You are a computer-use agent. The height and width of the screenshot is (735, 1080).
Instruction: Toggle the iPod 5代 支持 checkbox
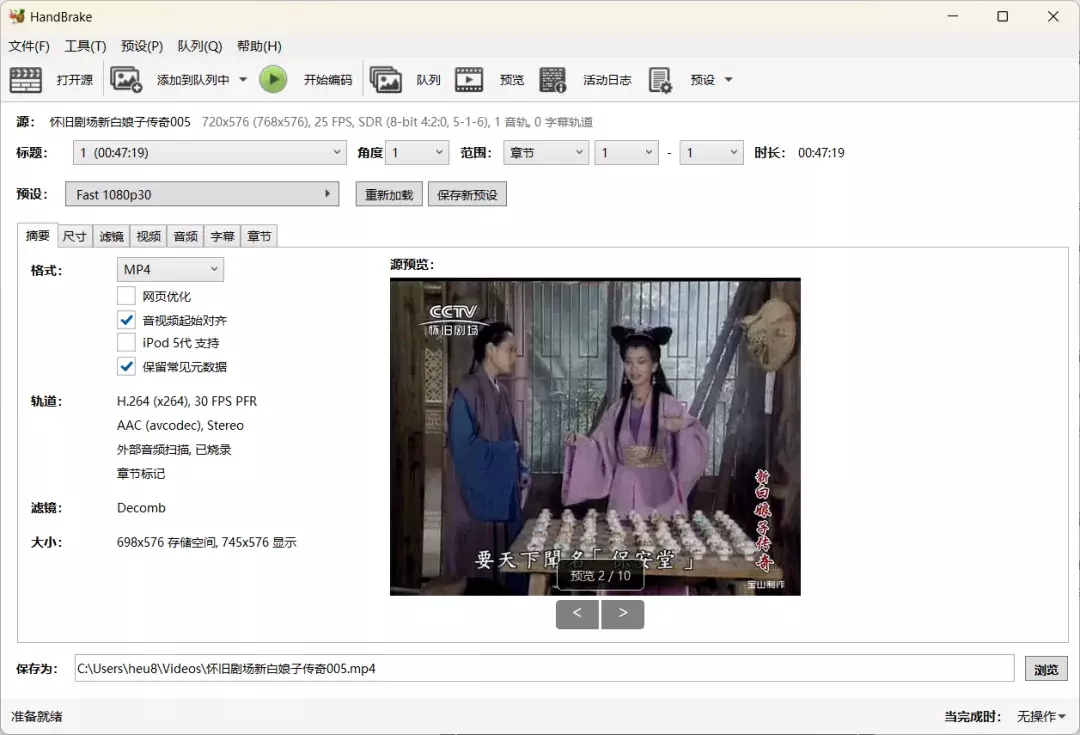(126, 343)
